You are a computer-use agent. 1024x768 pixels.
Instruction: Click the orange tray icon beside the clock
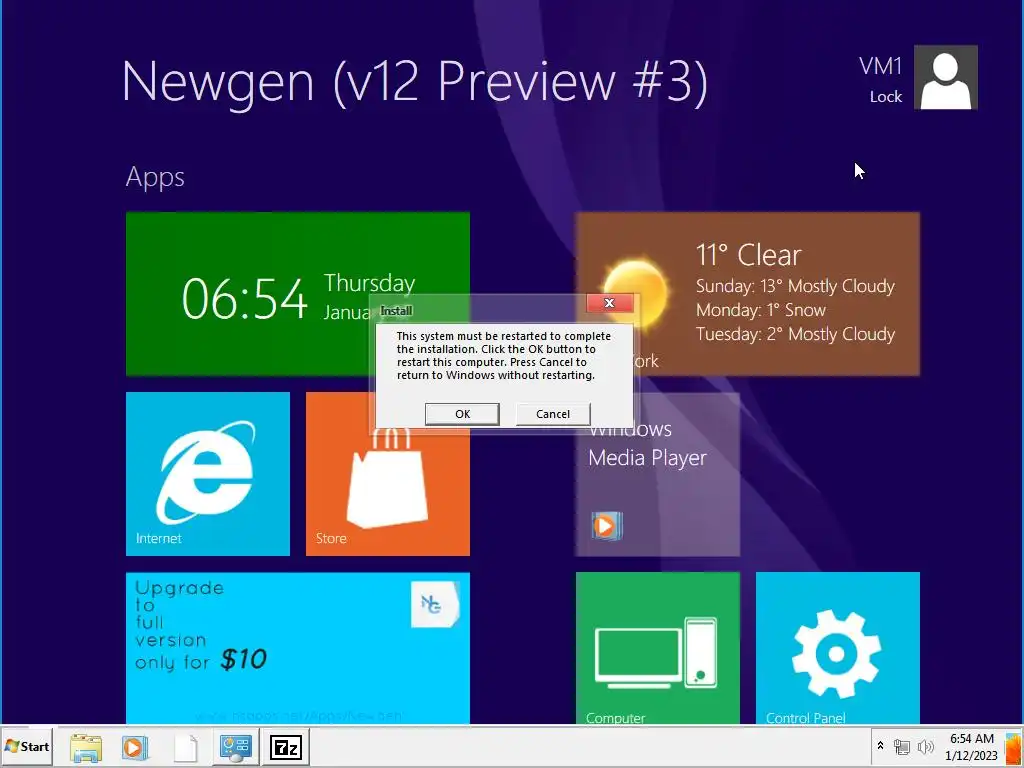tap(1013, 748)
